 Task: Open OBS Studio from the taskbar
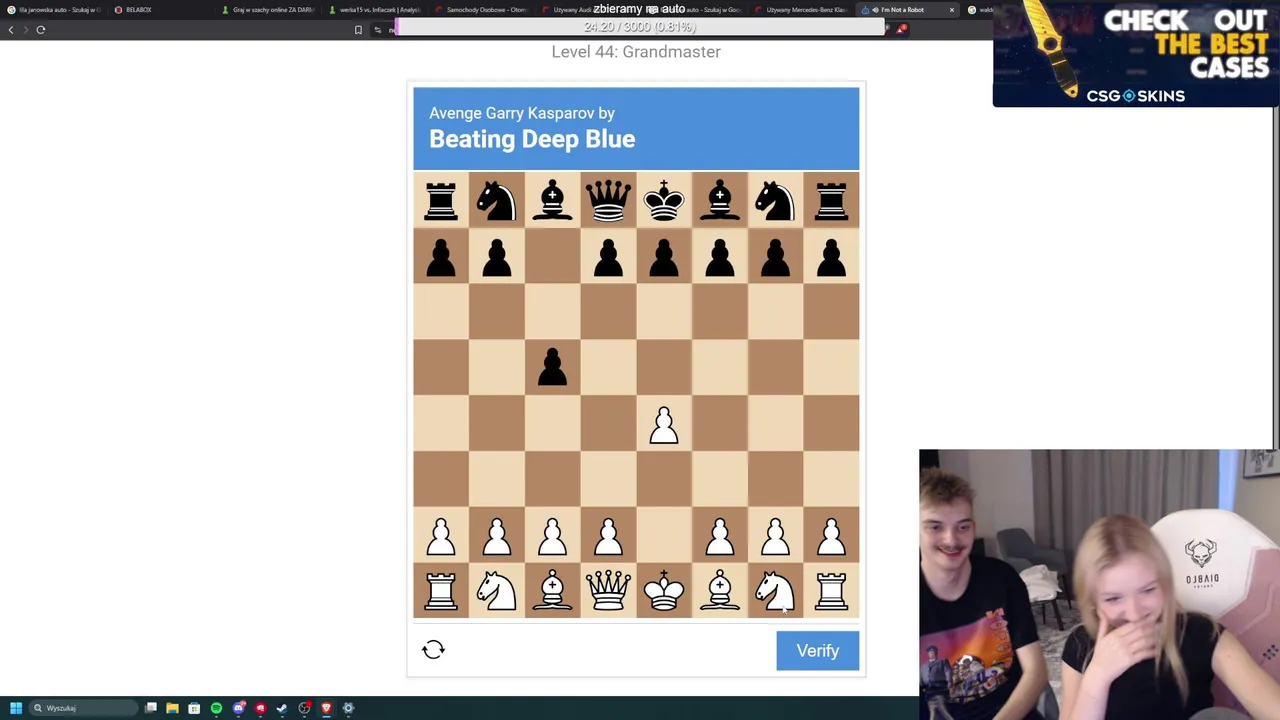(x=304, y=708)
